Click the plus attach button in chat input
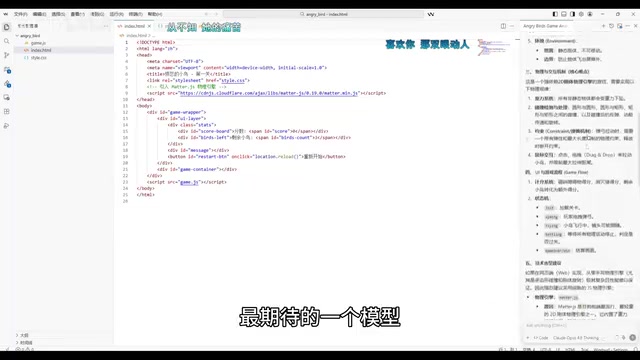 pyautogui.click(x=528, y=338)
